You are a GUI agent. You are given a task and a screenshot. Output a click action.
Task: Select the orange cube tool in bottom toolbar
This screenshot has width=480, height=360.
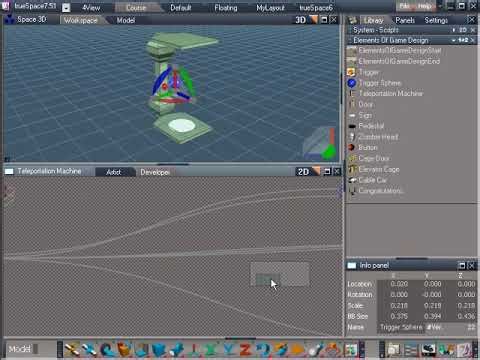point(124,349)
